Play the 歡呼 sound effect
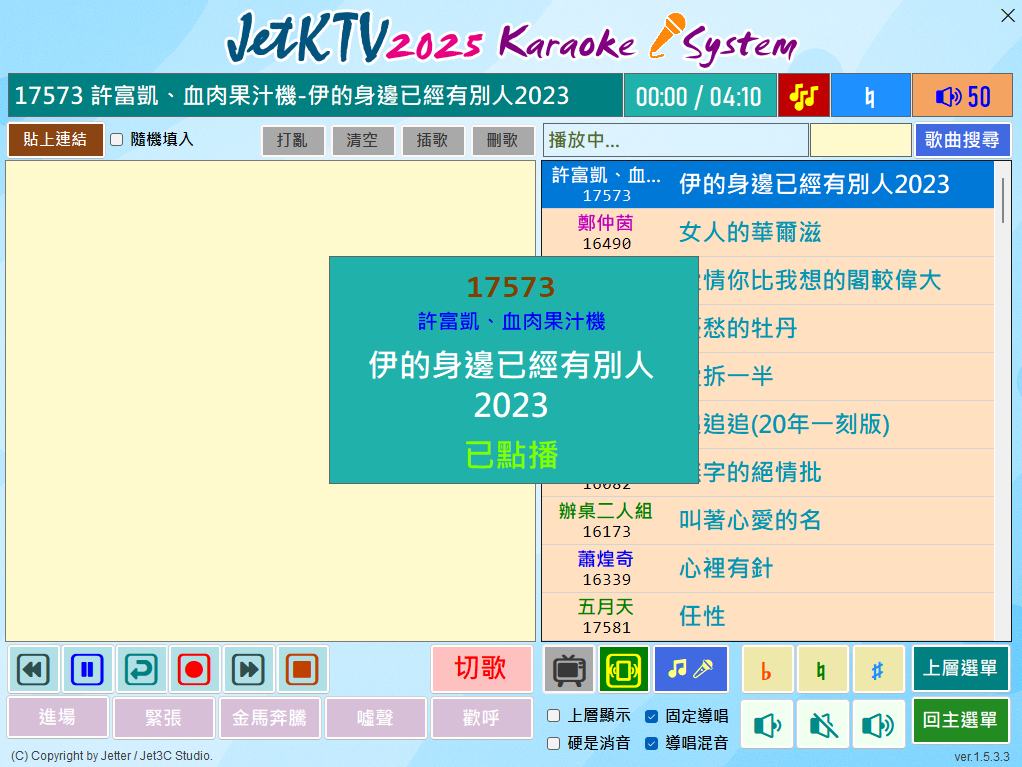 (x=482, y=717)
